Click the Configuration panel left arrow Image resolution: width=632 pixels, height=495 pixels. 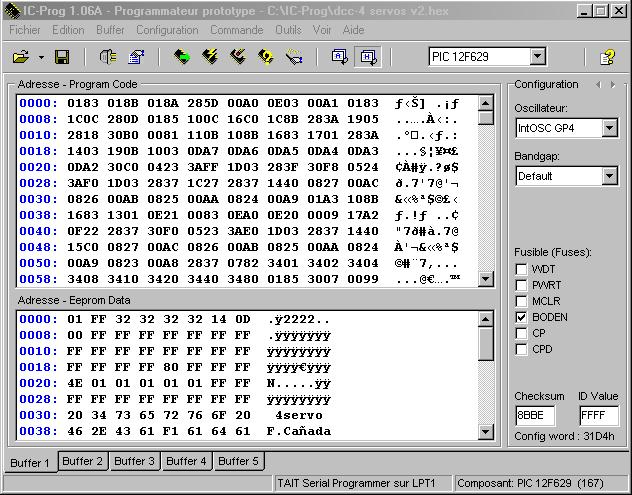[599, 85]
